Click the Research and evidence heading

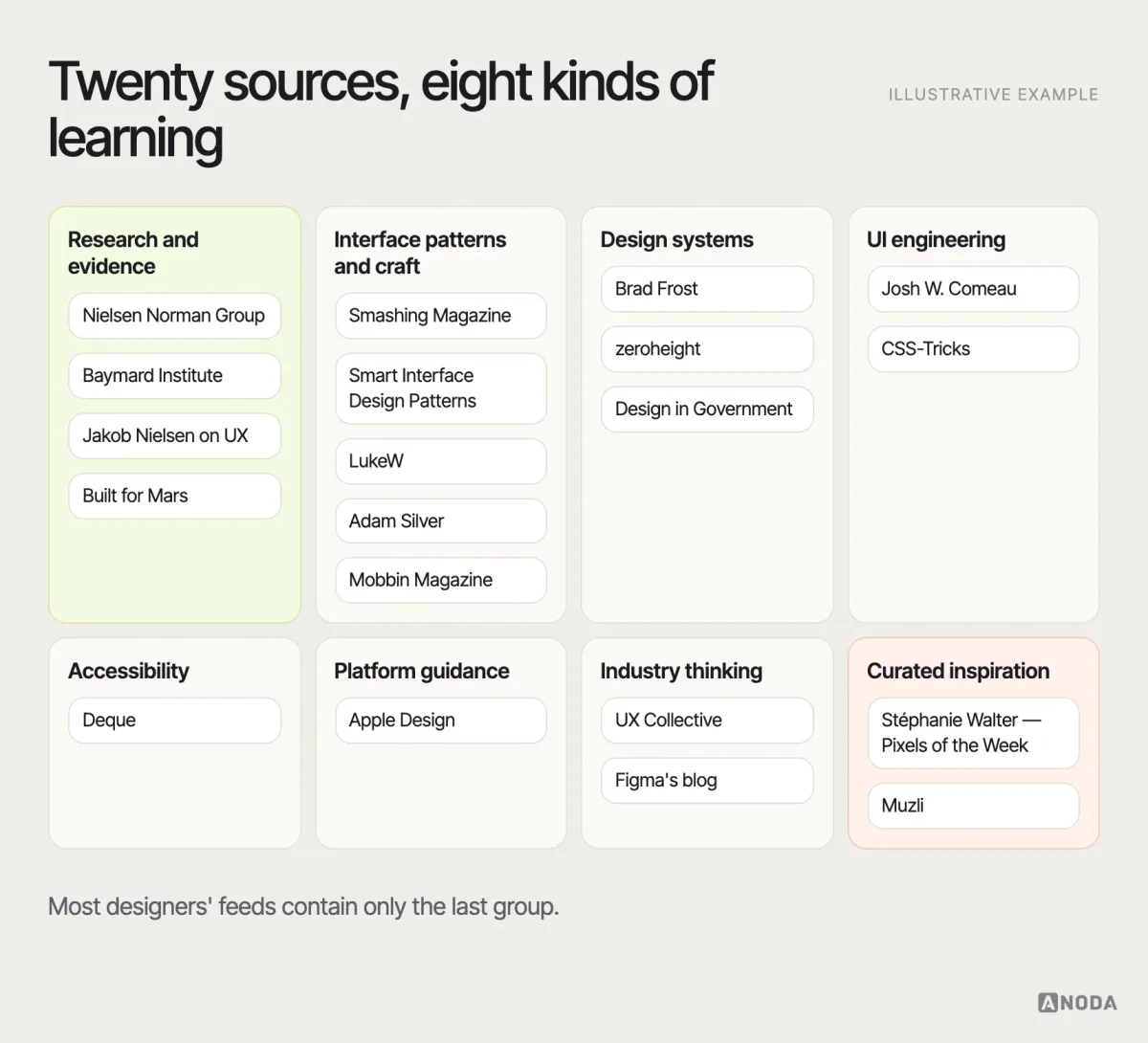click(x=133, y=253)
